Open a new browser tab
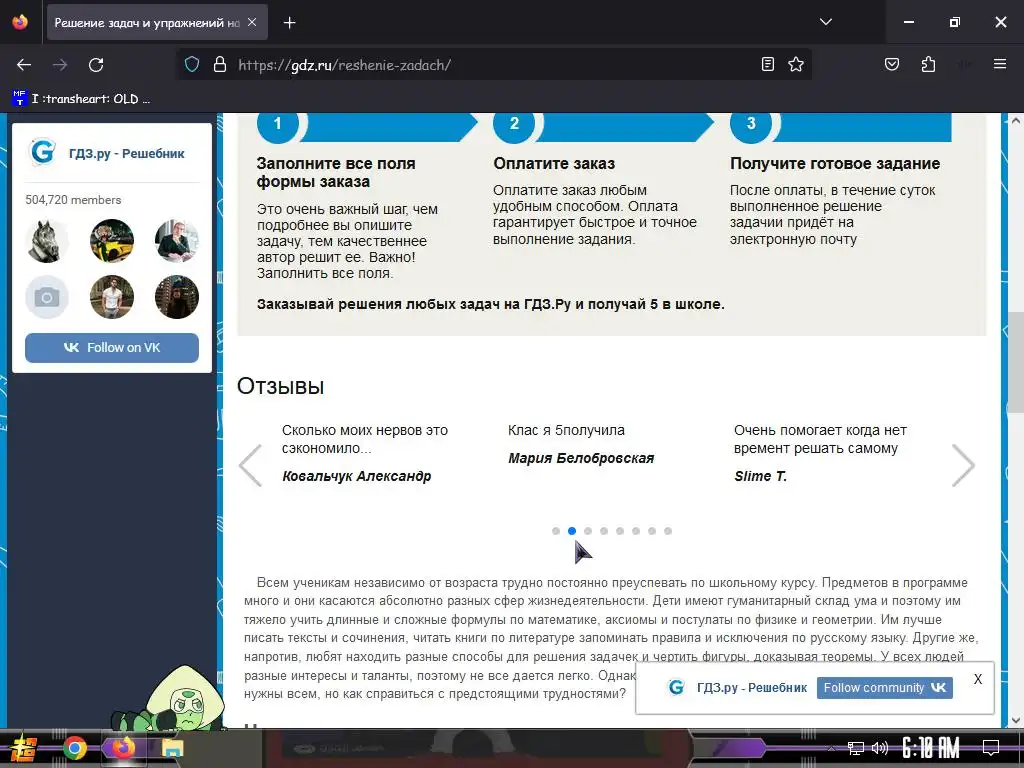This screenshot has width=1024, height=768. (290, 23)
